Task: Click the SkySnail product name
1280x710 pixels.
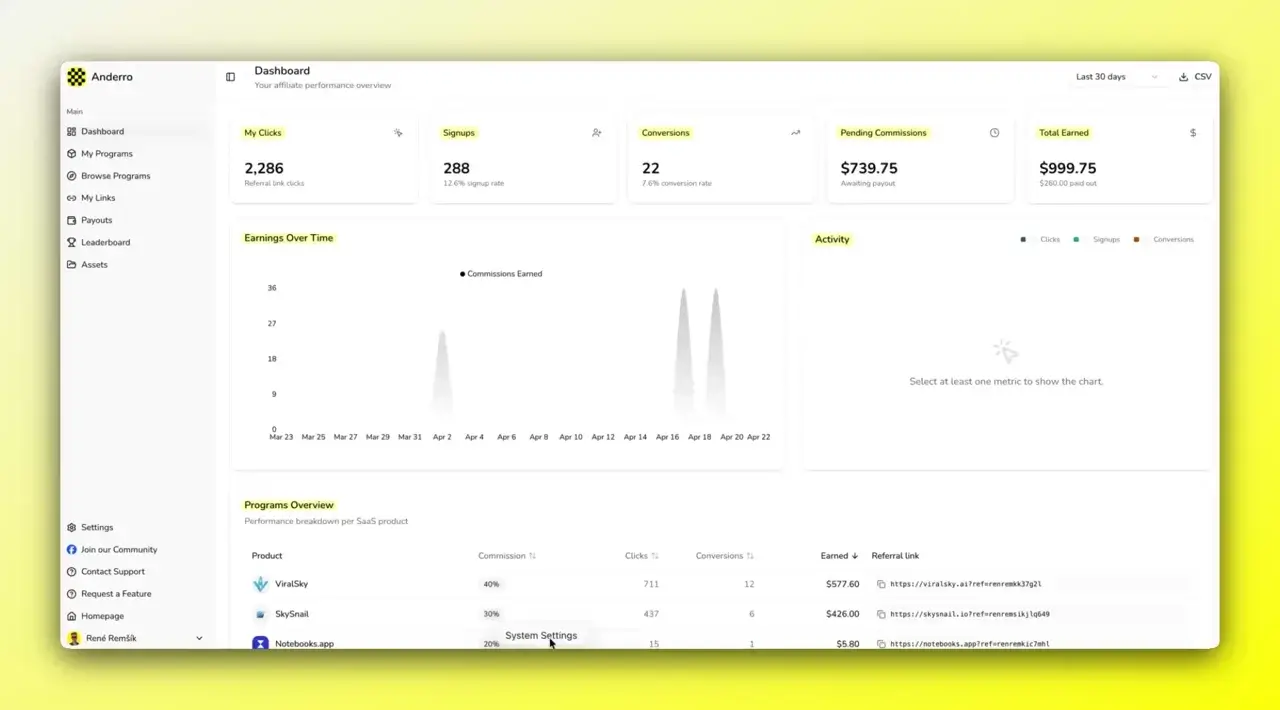Action: (x=292, y=614)
